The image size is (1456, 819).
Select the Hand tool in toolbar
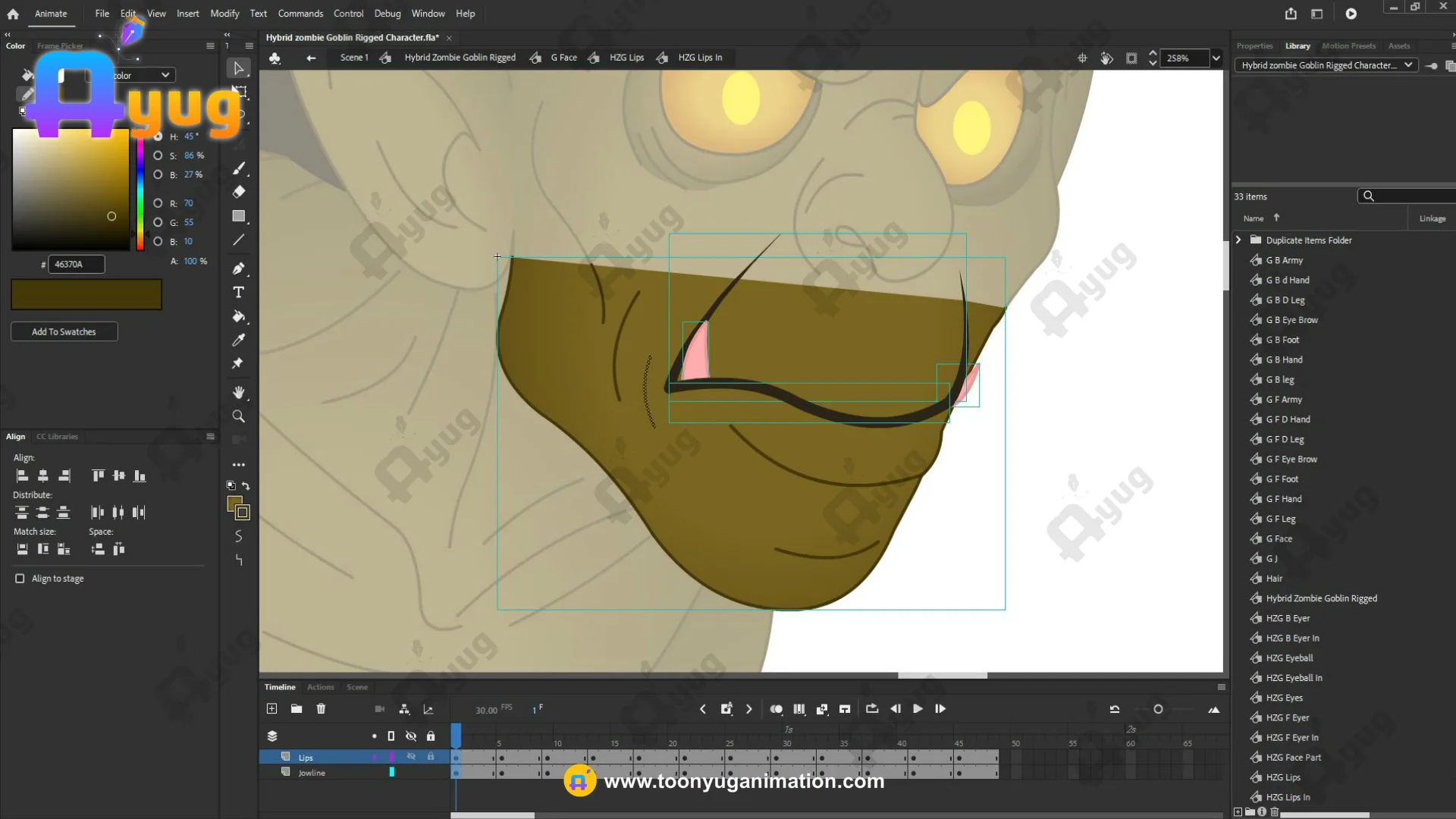click(238, 392)
